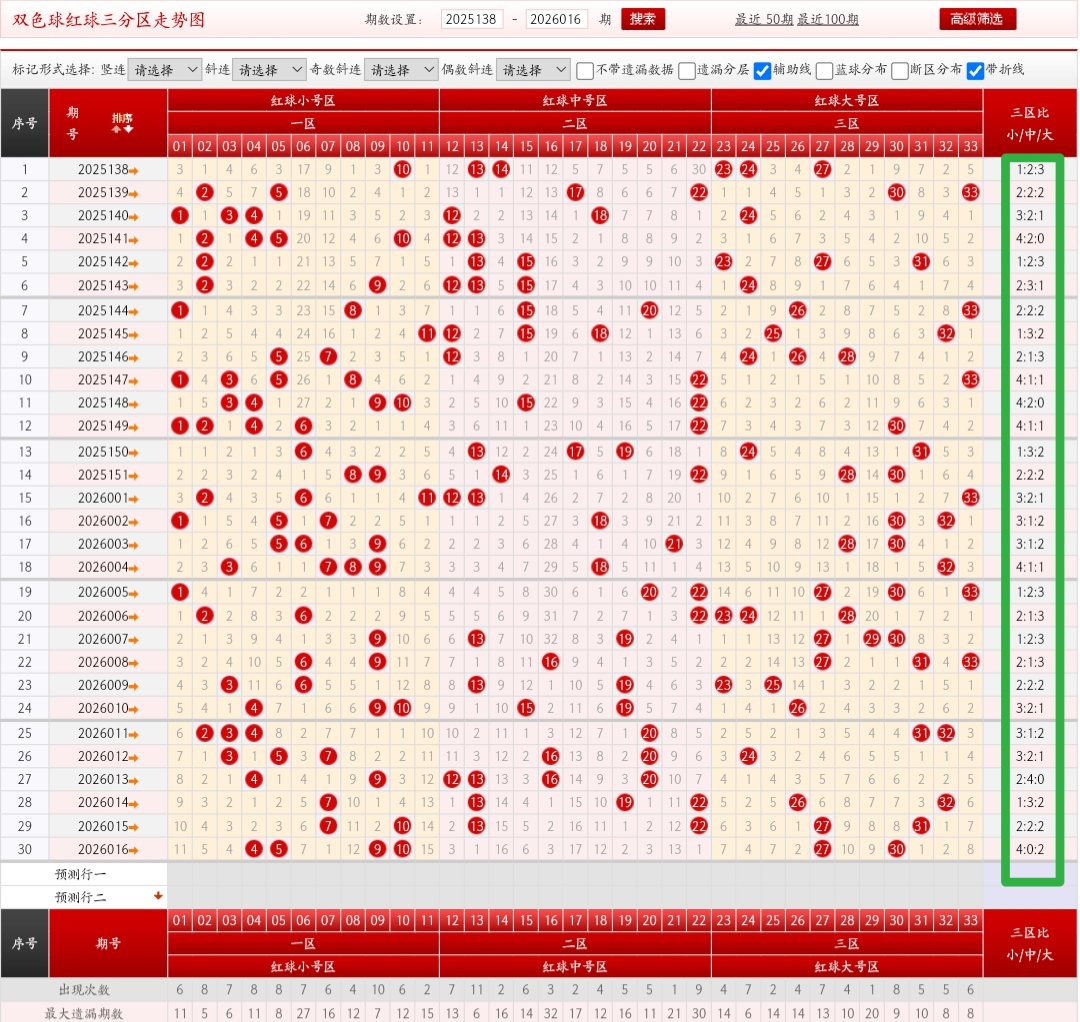Screen dimensions: 1080x1022
Task: Click the orange arrow beside period 2025144
Action: [134, 312]
